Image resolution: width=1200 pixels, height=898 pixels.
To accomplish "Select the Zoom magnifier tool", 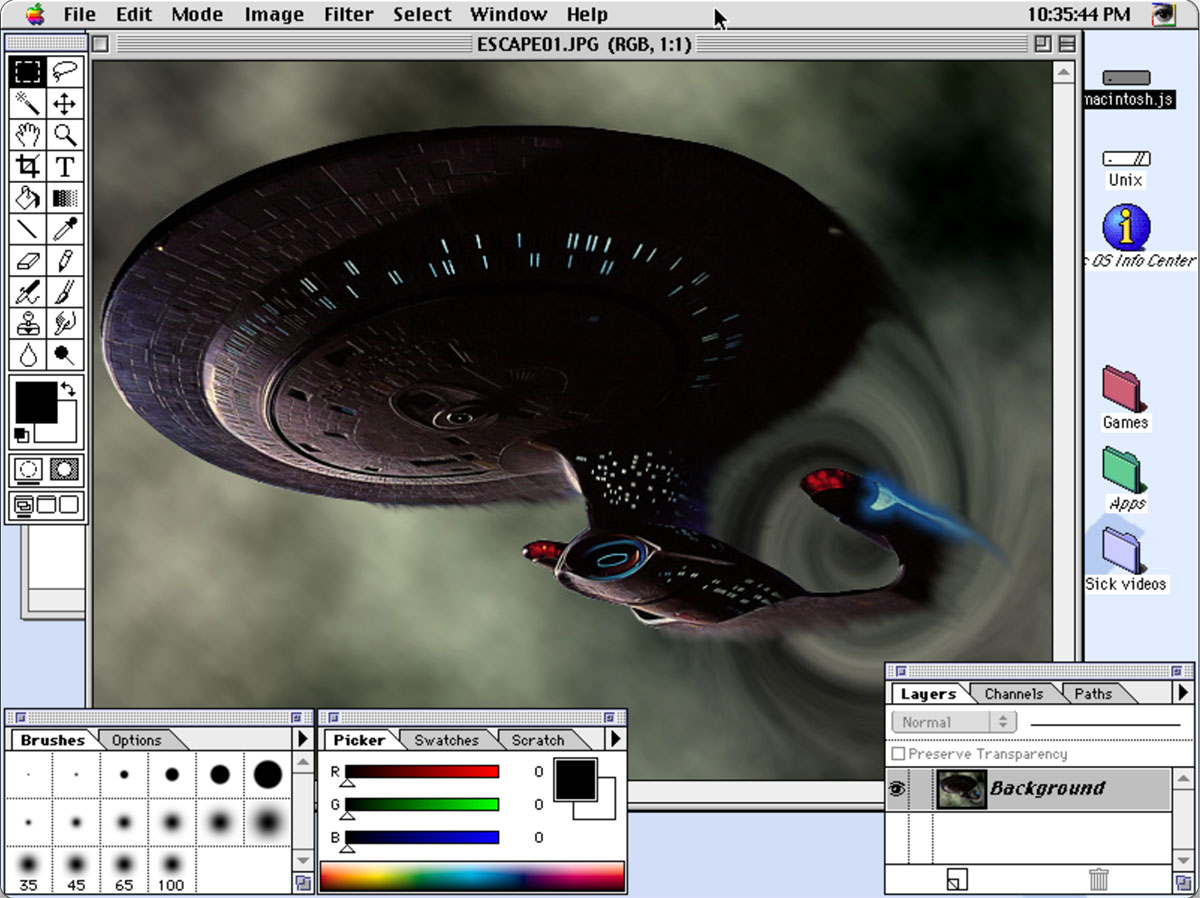I will (65, 135).
